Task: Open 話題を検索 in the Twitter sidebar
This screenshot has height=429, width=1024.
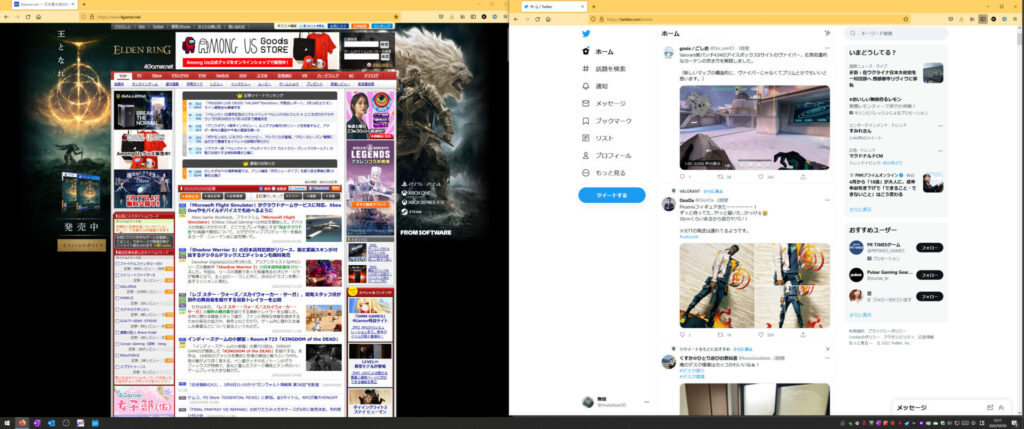Action: pyautogui.click(x=603, y=69)
